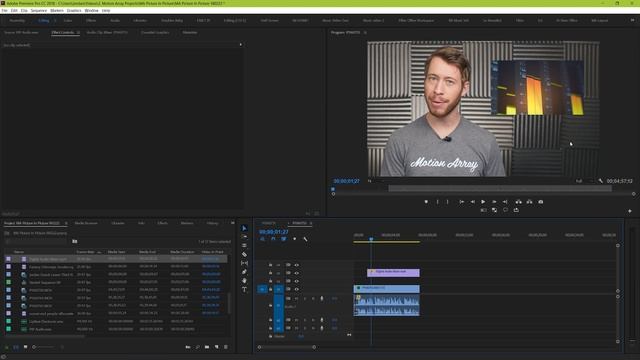Open the Graphics menu
This screenshot has width=640, height=360.
pyautogui.click(x=74, y=10)
